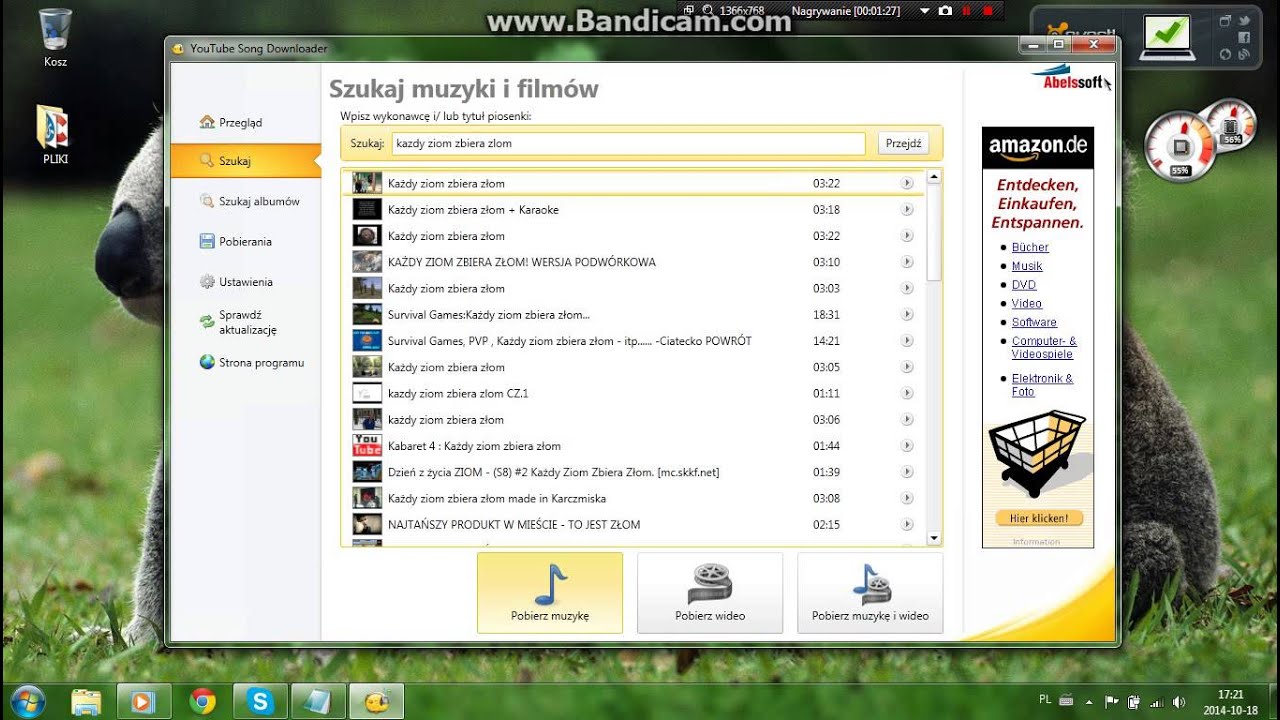This screenshot has width=1280, height=720.
Task: Click the RSS feed icon on the avast gadget
Action: click(x=1245, y=54)
